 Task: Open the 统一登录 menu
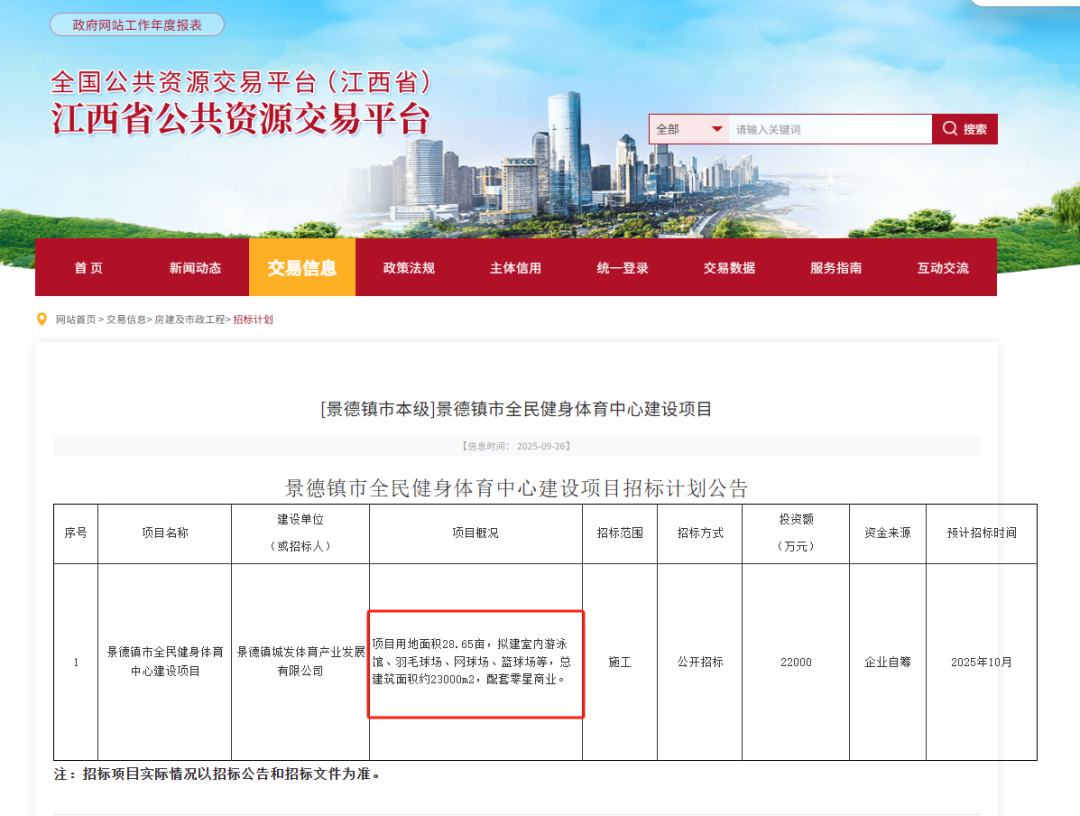pyautogui.click(x=621, y=267)
